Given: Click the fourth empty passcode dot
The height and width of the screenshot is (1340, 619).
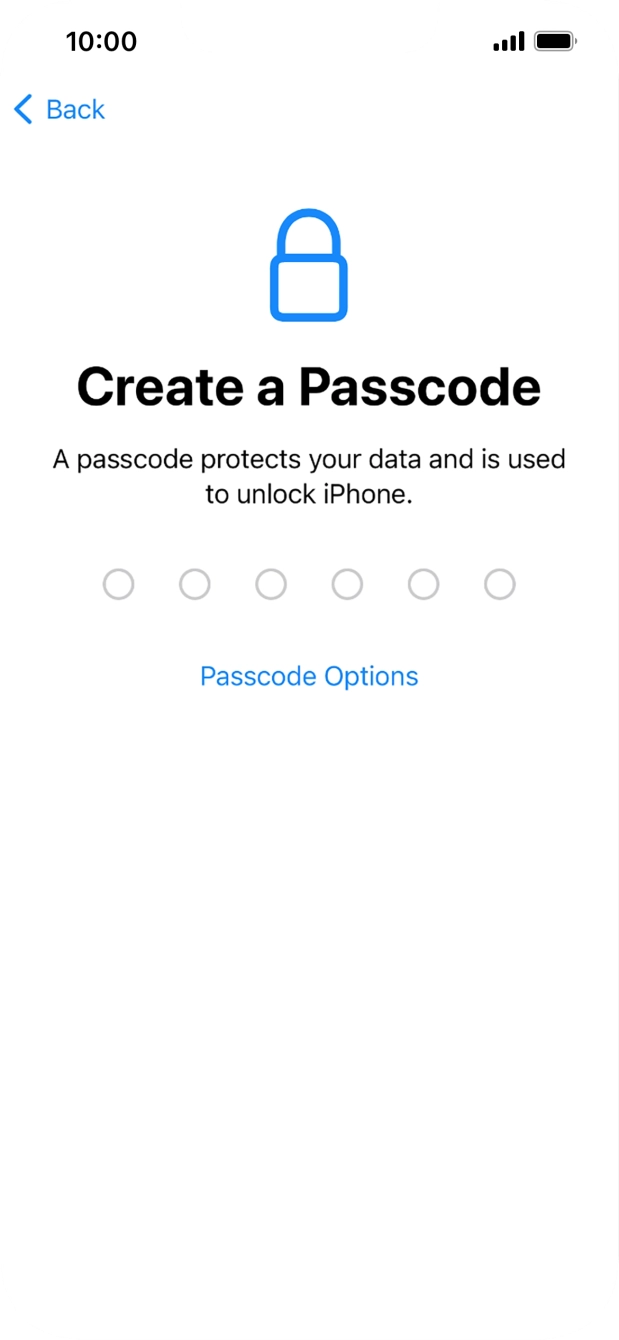Looking at the screenshot, I should [x=347, y=584].
